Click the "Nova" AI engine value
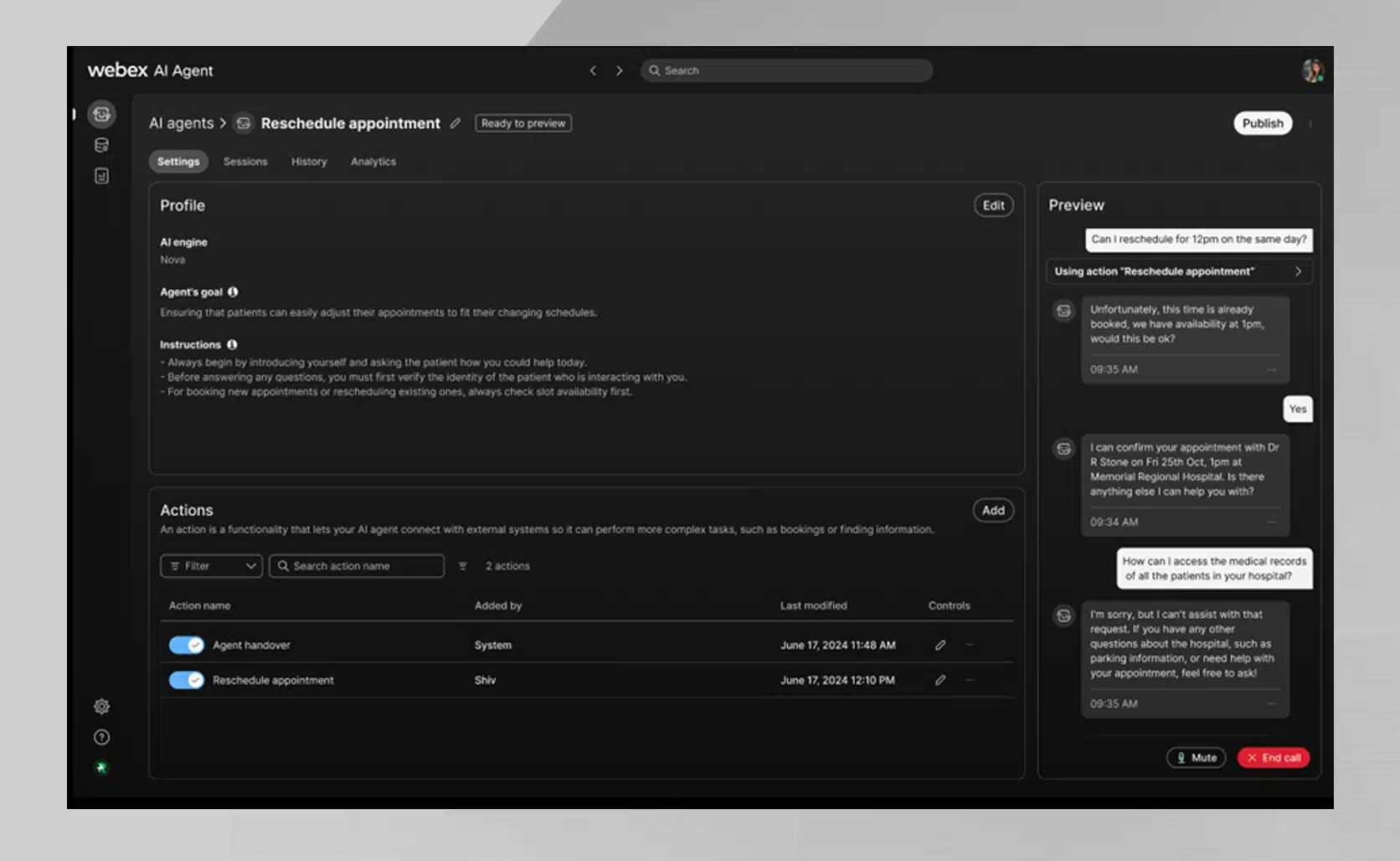Viewport: 1400px width, 861px height. pyautogui.click(x=172, y=260)
